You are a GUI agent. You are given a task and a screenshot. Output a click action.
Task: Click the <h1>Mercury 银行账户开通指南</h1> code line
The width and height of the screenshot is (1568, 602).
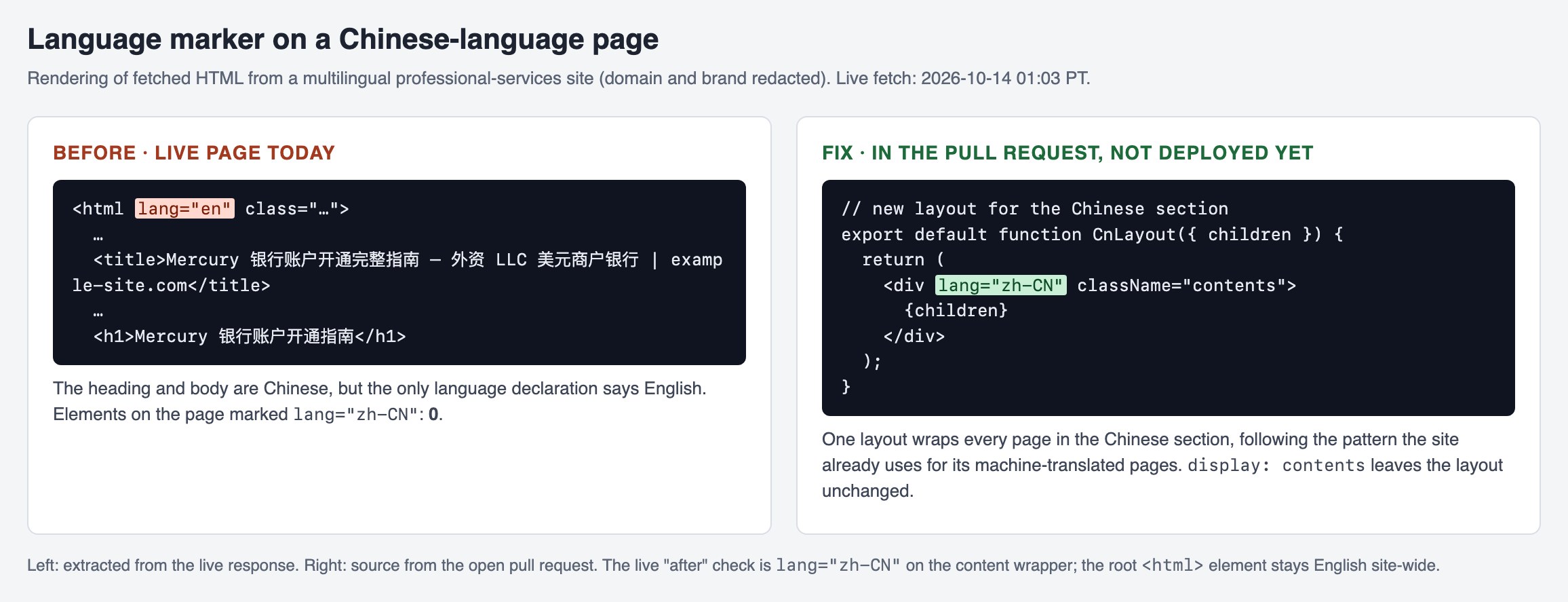click(250, 337)
